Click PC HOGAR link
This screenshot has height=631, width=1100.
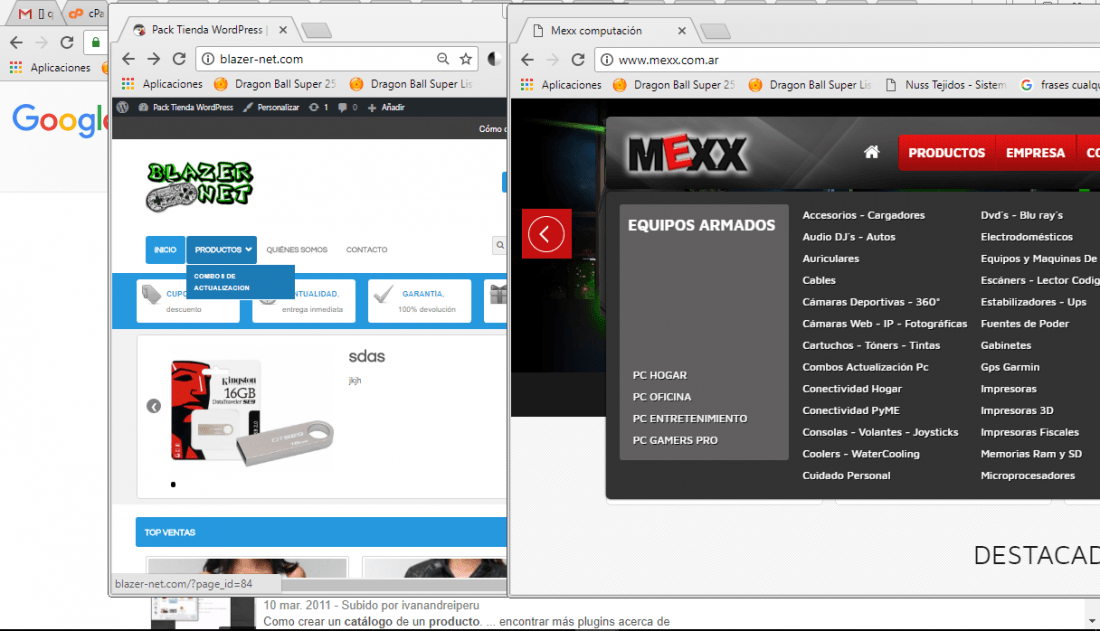click(659, 376)
